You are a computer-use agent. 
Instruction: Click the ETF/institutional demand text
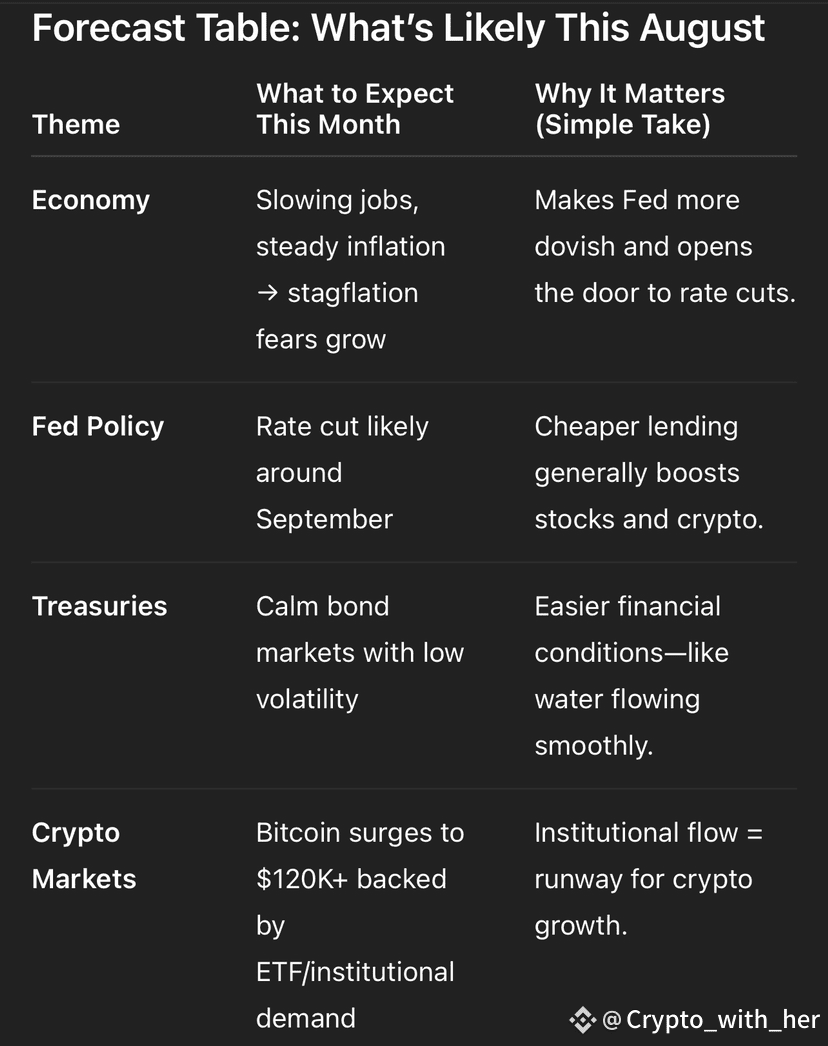(x=356, y=995)
